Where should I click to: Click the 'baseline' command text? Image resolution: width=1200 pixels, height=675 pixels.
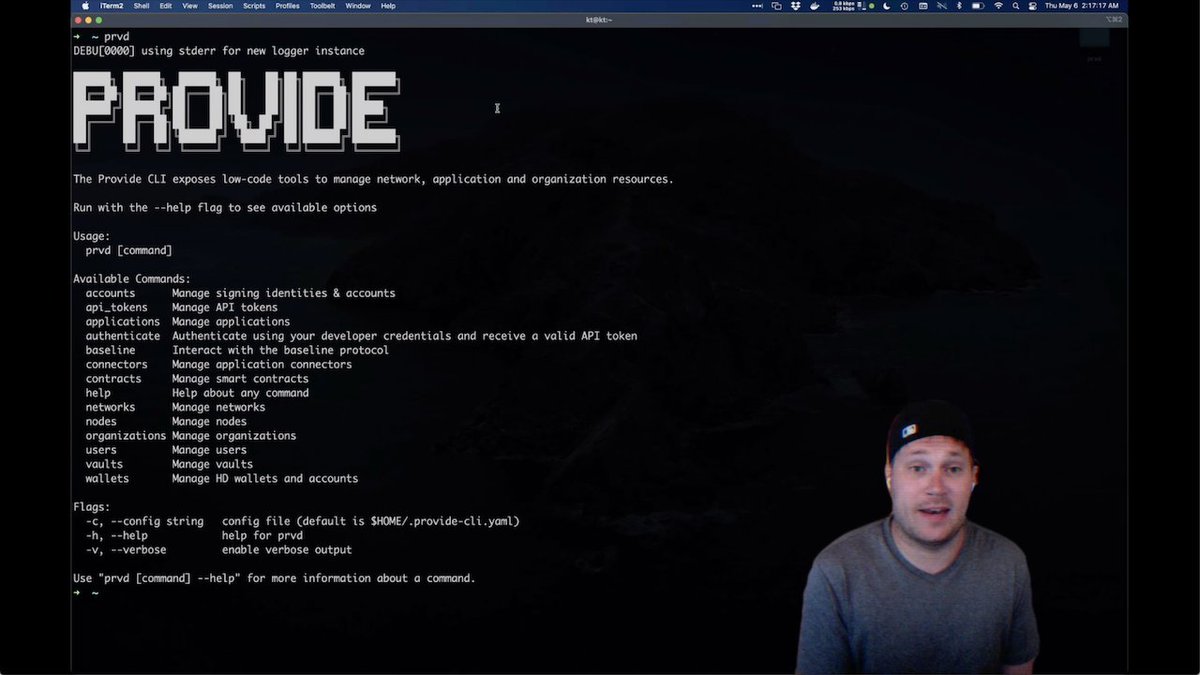pos(110,350)
